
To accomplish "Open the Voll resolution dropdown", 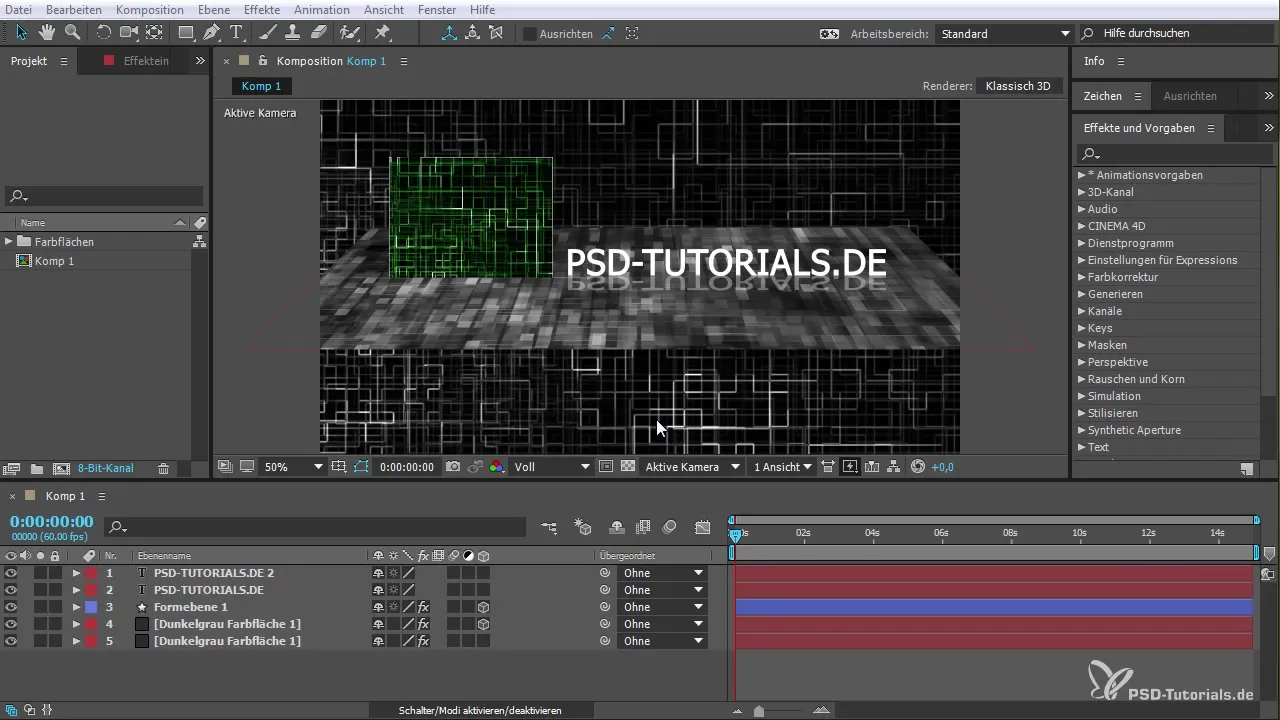I will tap(552, 467).
